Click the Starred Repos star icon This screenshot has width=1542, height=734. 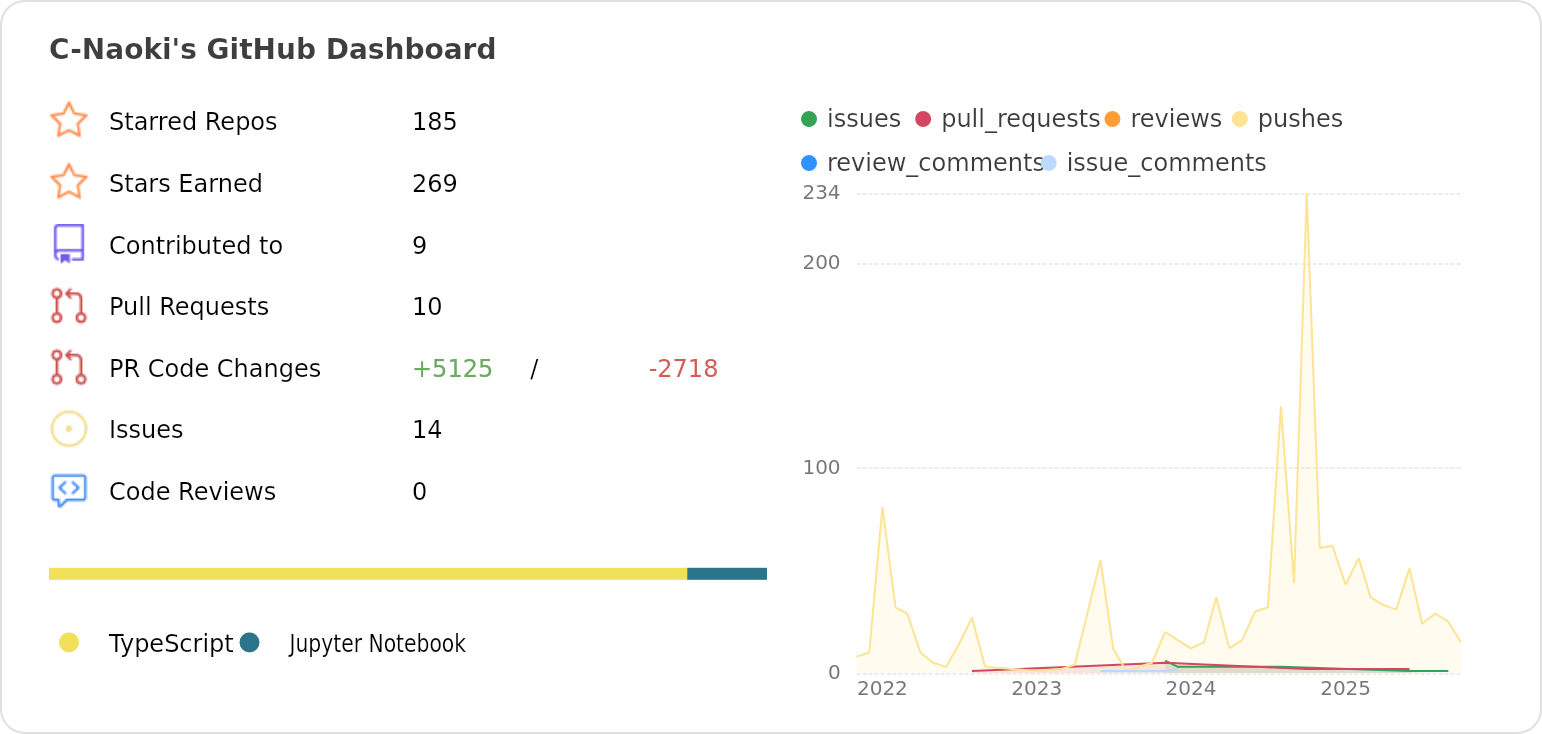pyautogui.click(x=69, y=120)
